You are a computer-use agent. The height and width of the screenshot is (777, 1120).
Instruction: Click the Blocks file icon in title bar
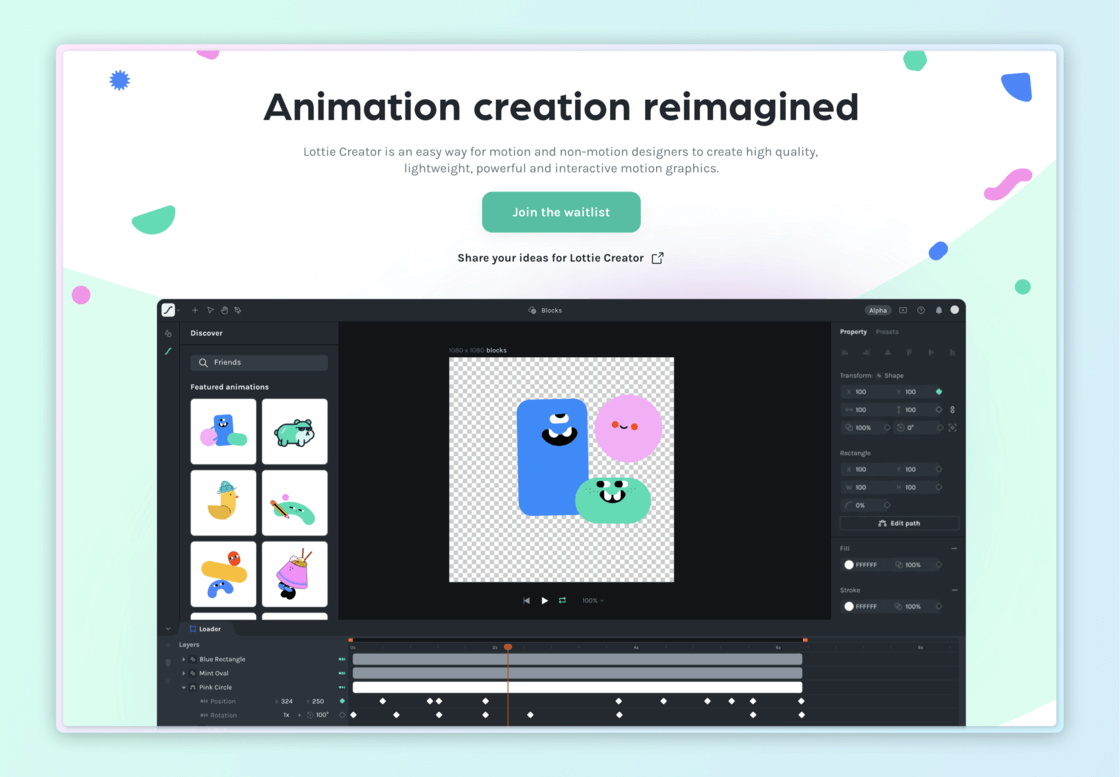(532, 310)
